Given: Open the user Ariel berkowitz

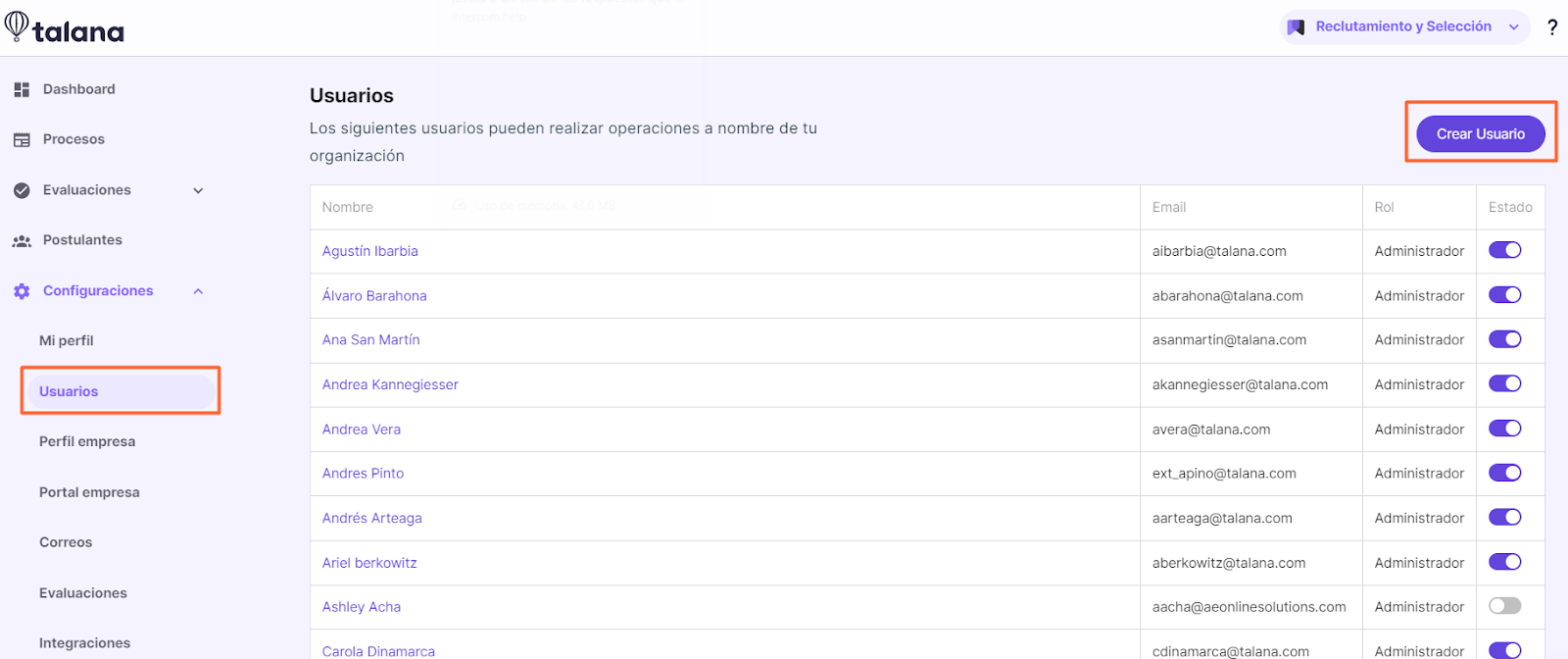Looking at the screenshot, I should (369, 563).
